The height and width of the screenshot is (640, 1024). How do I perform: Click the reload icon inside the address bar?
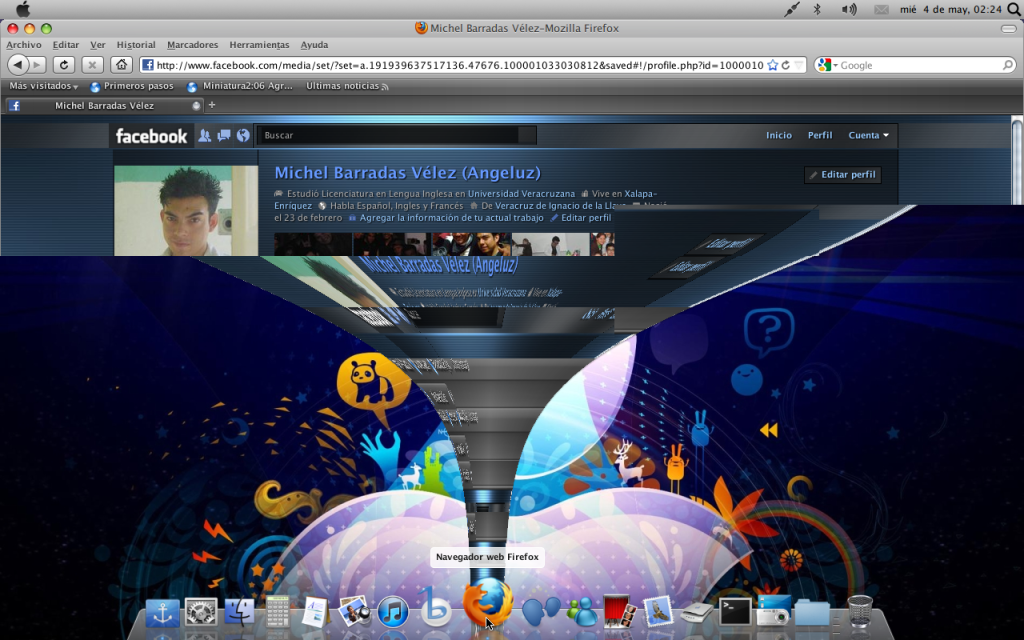coord(786,65)
